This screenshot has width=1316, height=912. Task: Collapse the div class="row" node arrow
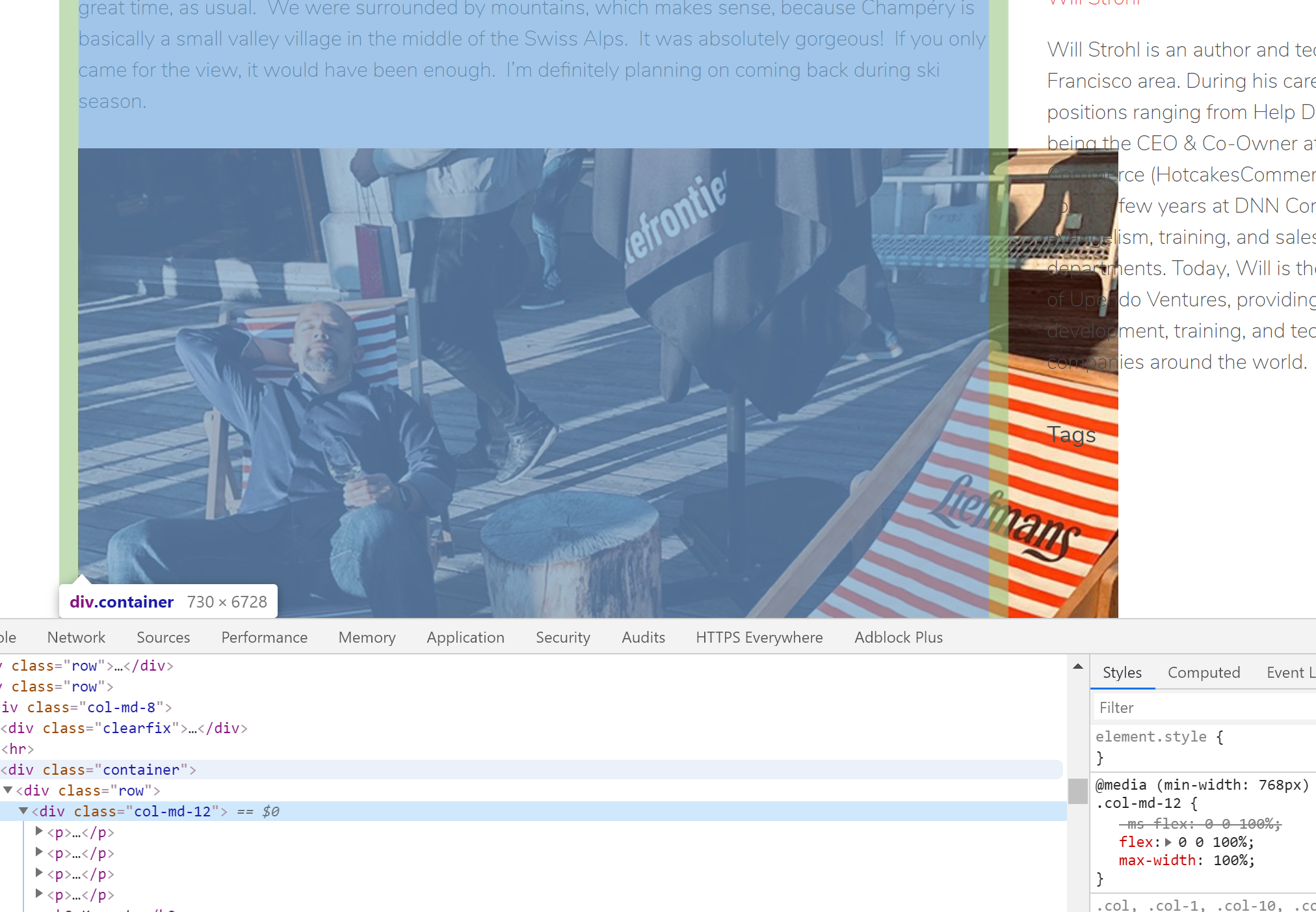(x=8, y=790)
